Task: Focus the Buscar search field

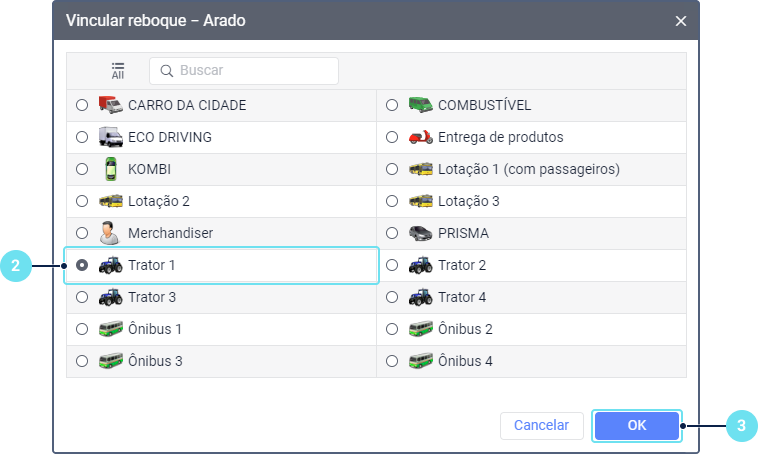Action: click(244, 71)
